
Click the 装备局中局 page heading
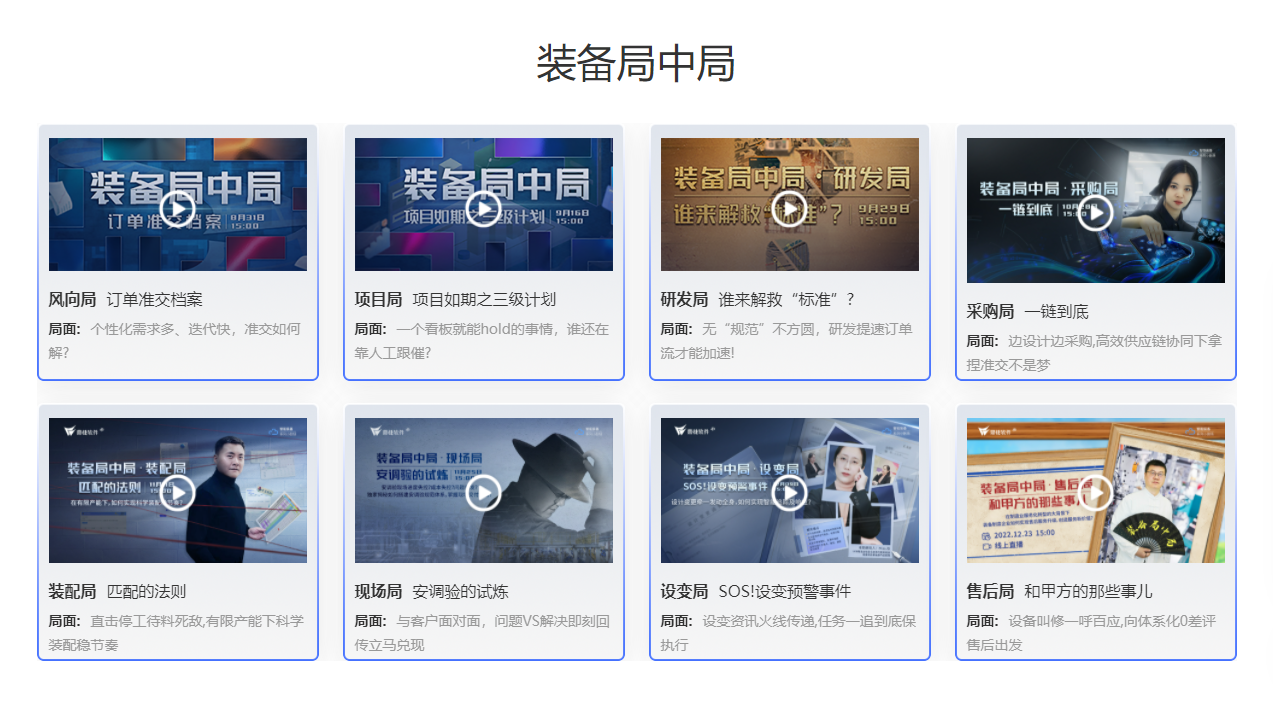(636, 64)
